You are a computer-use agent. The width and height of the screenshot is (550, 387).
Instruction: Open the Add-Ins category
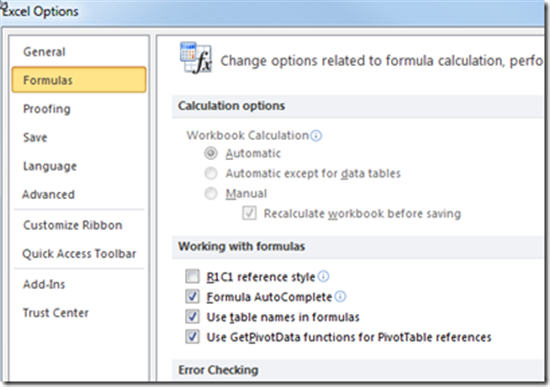(x=44, y=284)
